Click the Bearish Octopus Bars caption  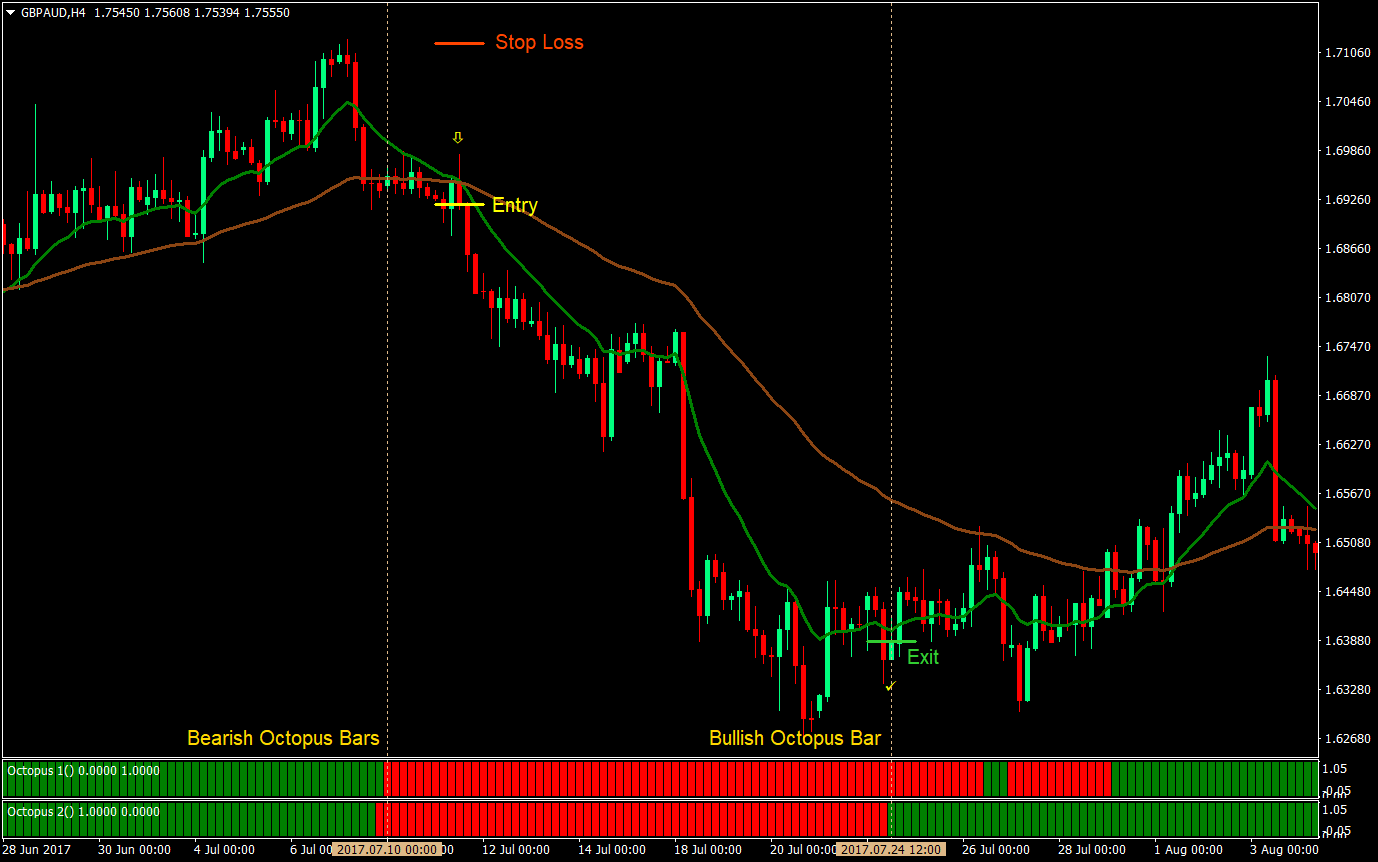tap(282, 738)
